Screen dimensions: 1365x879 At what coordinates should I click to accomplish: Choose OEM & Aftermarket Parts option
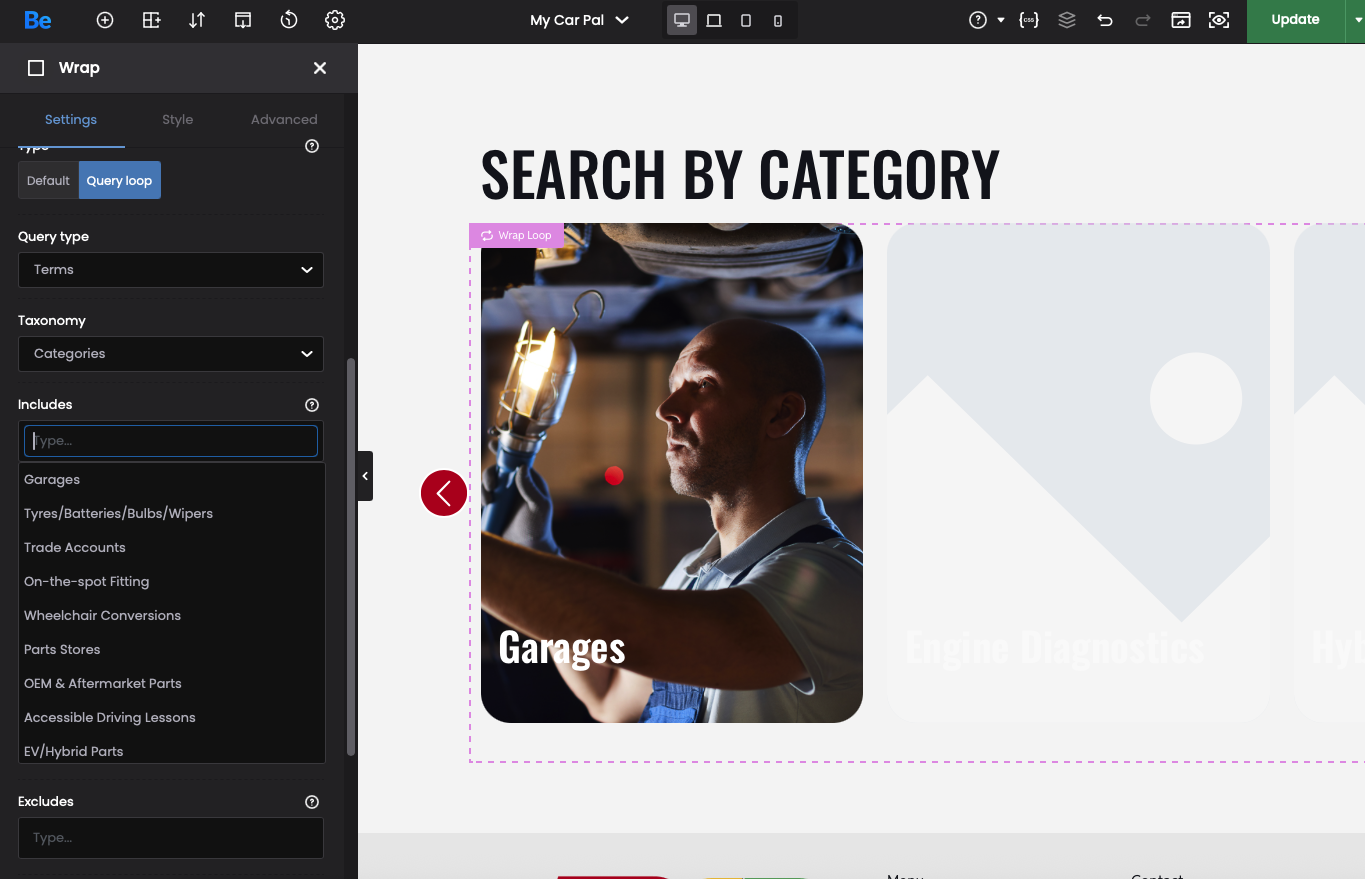click(x=172, y=684)
